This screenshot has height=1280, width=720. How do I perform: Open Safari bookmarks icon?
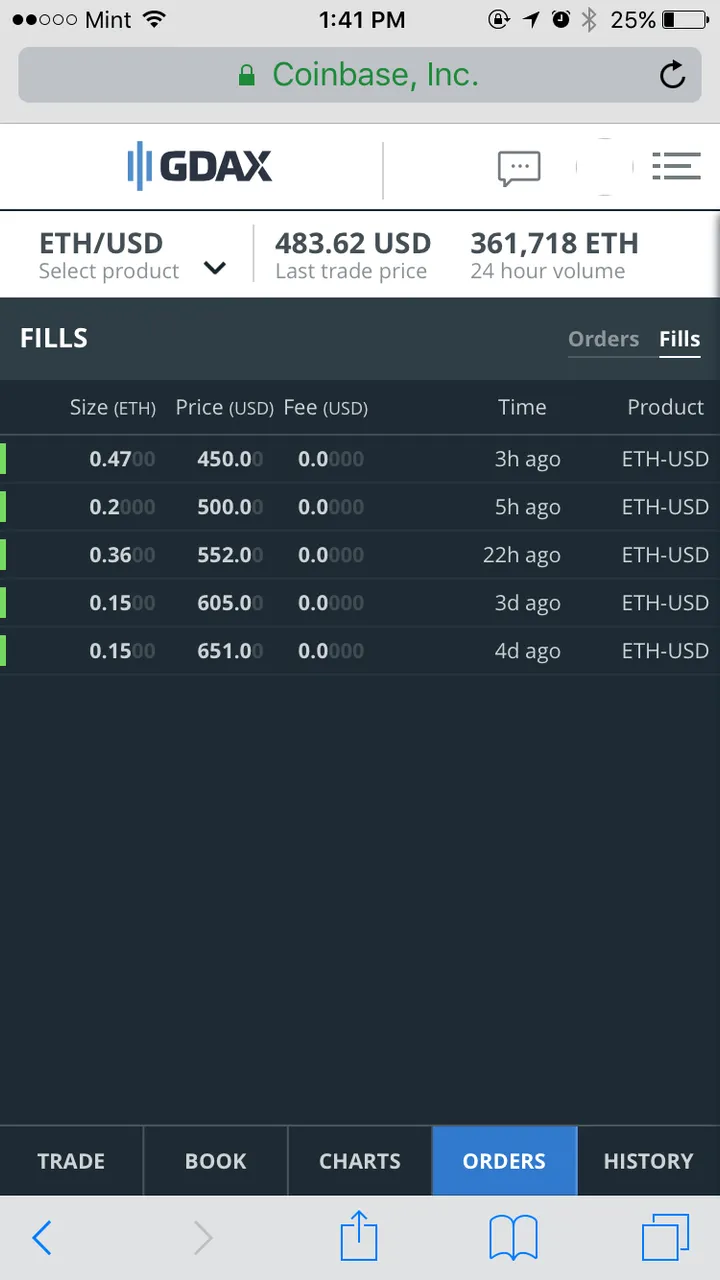514,1238
